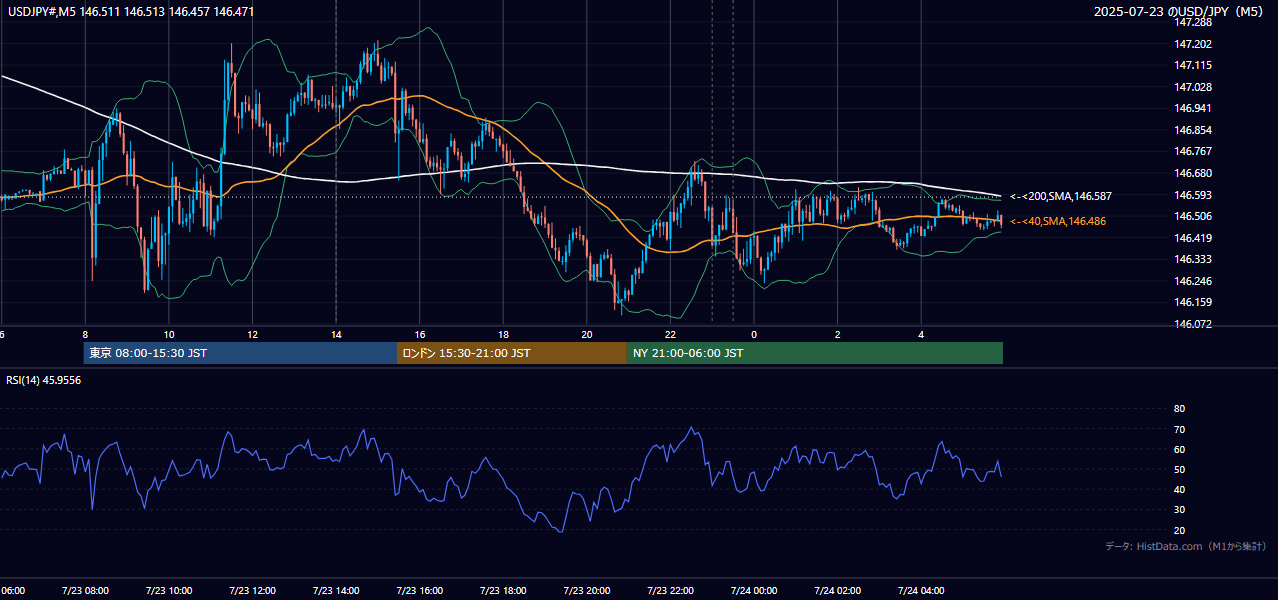Click the 7/23 12:00 date label
1278x600 pixels.
pos(252,591)
